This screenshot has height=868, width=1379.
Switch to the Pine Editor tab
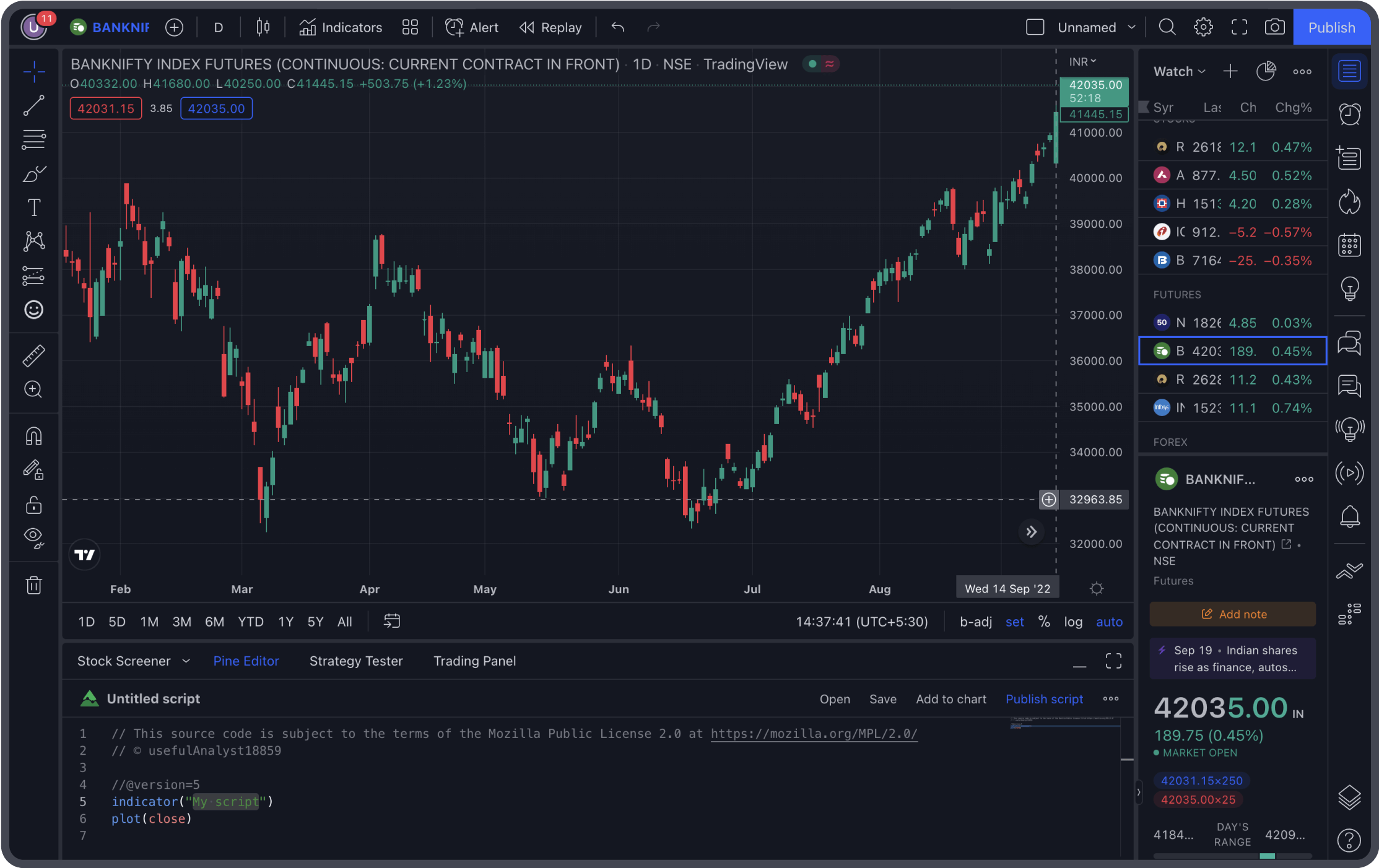coord(246,661)
